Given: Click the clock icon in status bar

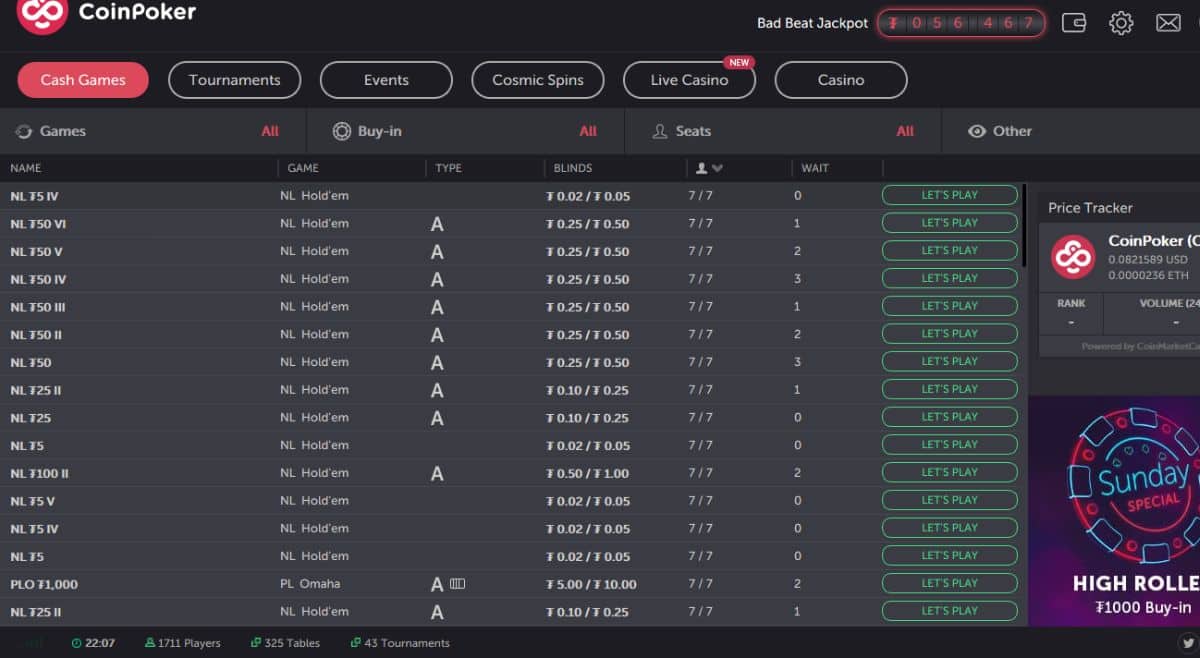Looking at the screenshot, I should 77,643.
